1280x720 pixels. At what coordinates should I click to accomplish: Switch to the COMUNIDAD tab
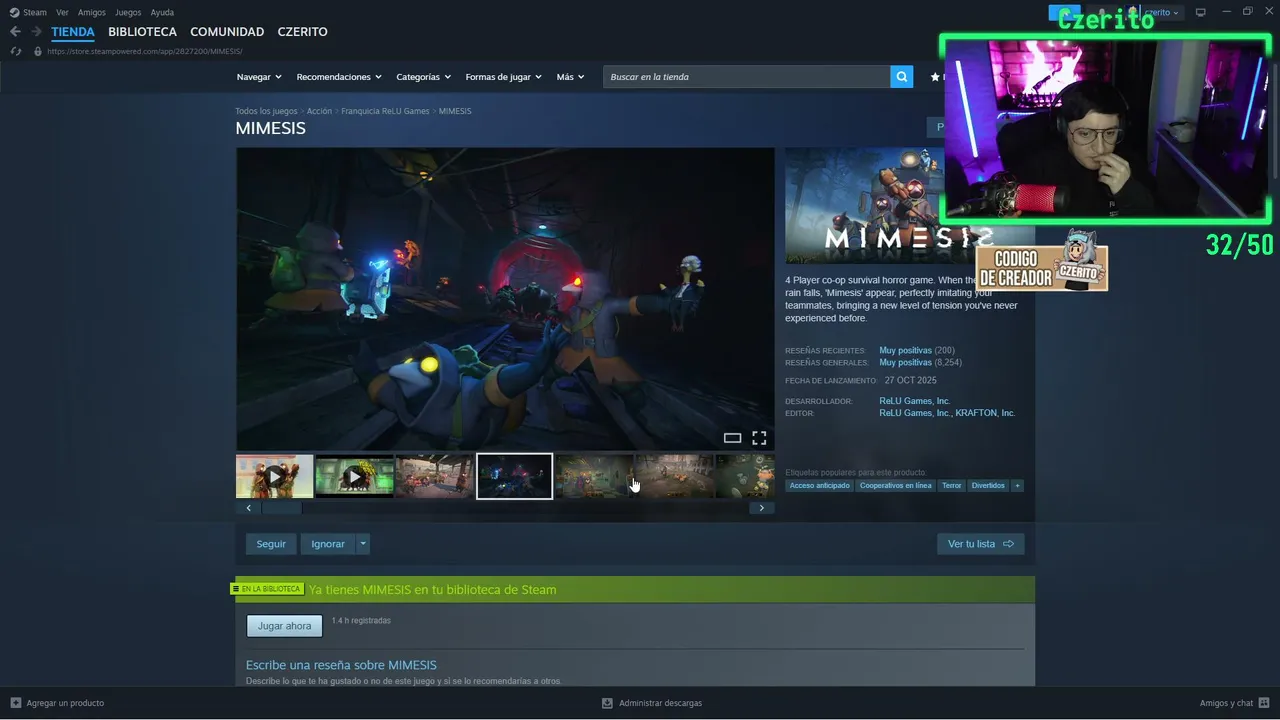[227, 32]
